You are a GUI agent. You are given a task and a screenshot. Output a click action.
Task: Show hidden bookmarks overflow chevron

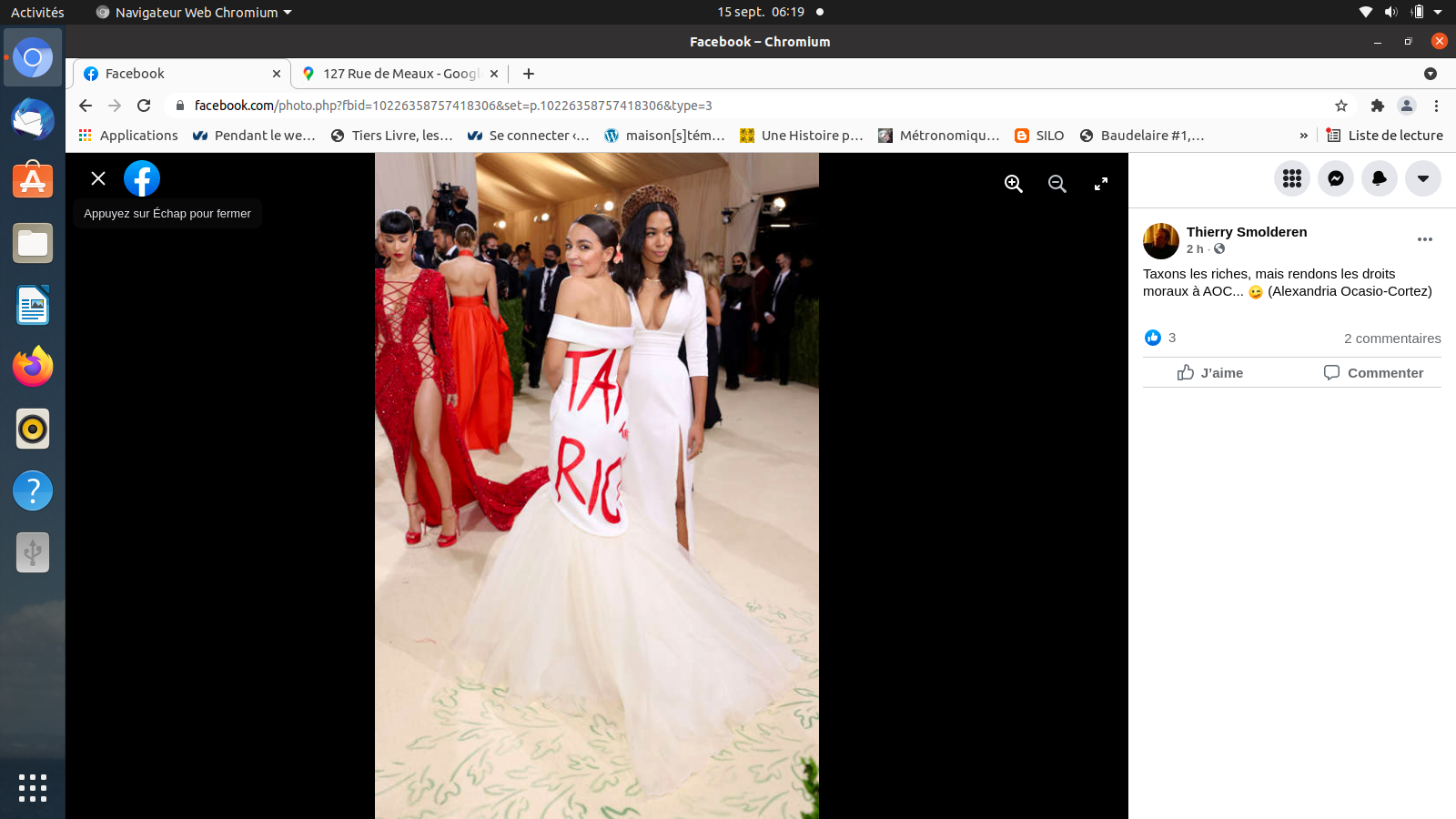coord(1303,136)
